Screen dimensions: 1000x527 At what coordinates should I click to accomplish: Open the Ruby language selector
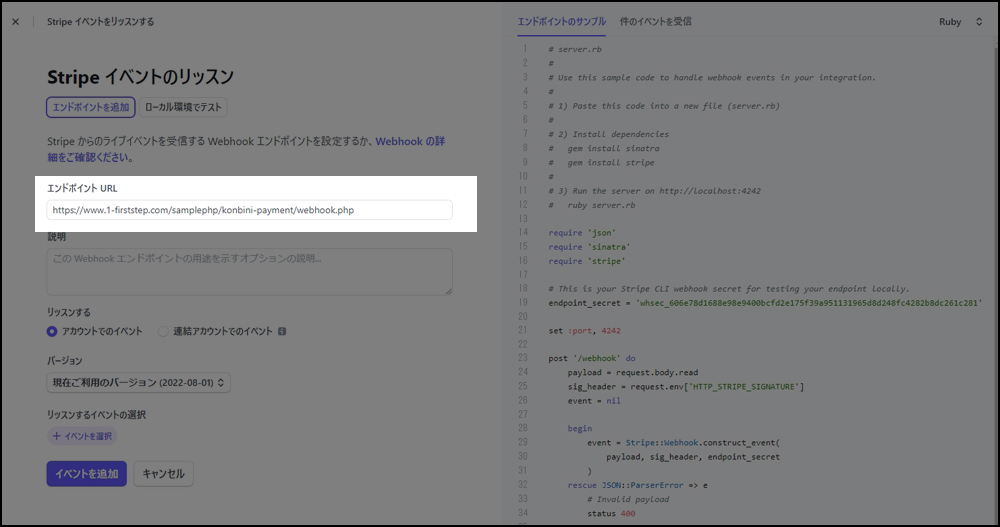(960, 22)
